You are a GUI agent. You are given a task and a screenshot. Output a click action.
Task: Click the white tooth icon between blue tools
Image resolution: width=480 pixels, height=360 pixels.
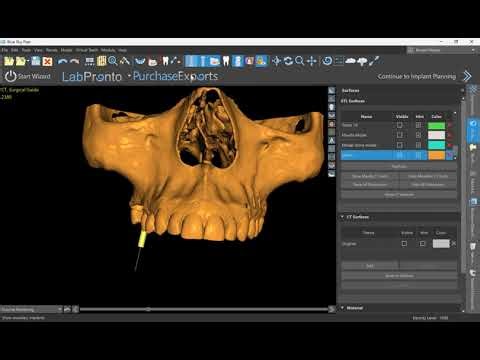(226, 61)
